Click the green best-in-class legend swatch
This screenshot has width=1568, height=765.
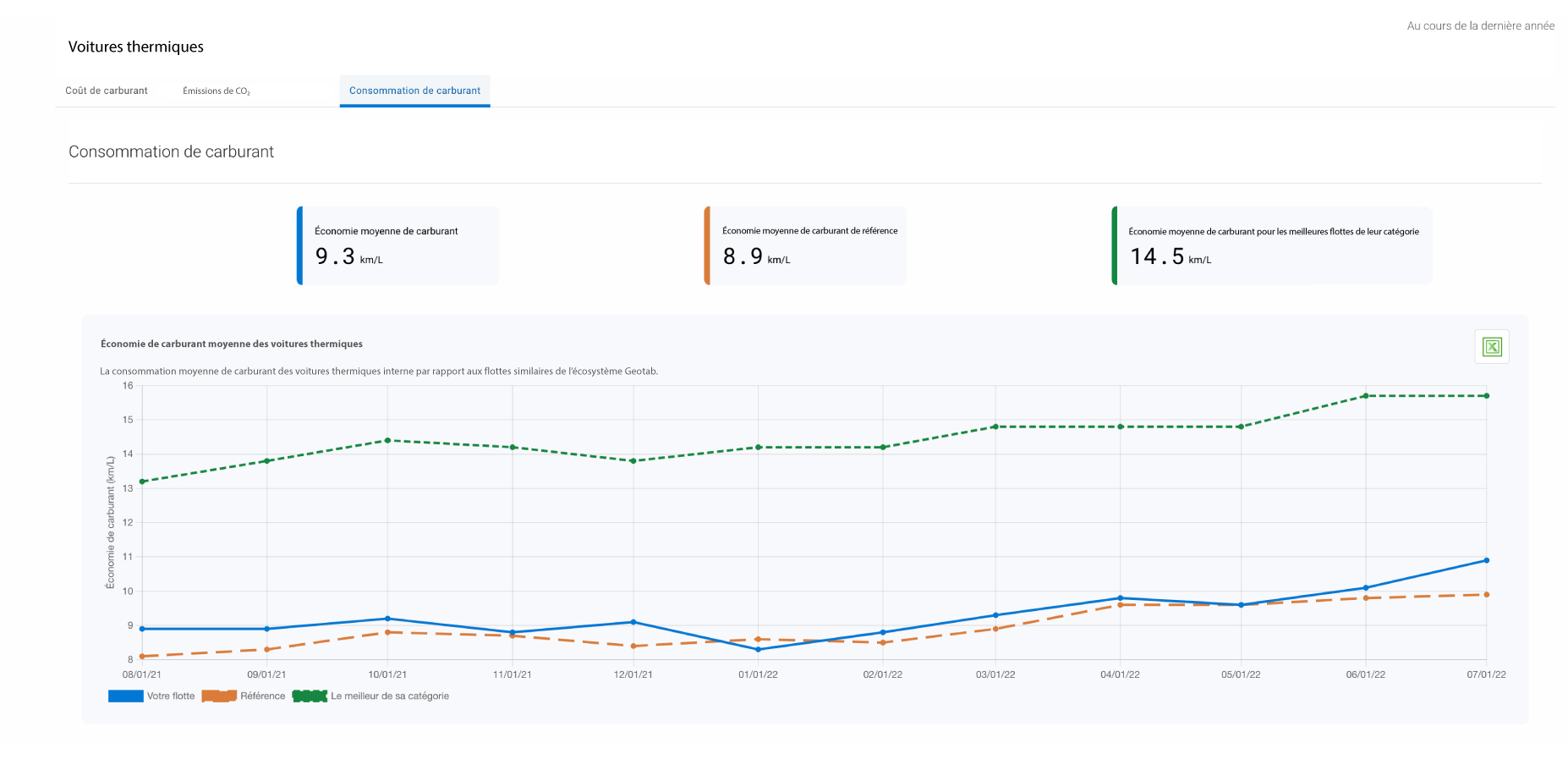(310, 696)
